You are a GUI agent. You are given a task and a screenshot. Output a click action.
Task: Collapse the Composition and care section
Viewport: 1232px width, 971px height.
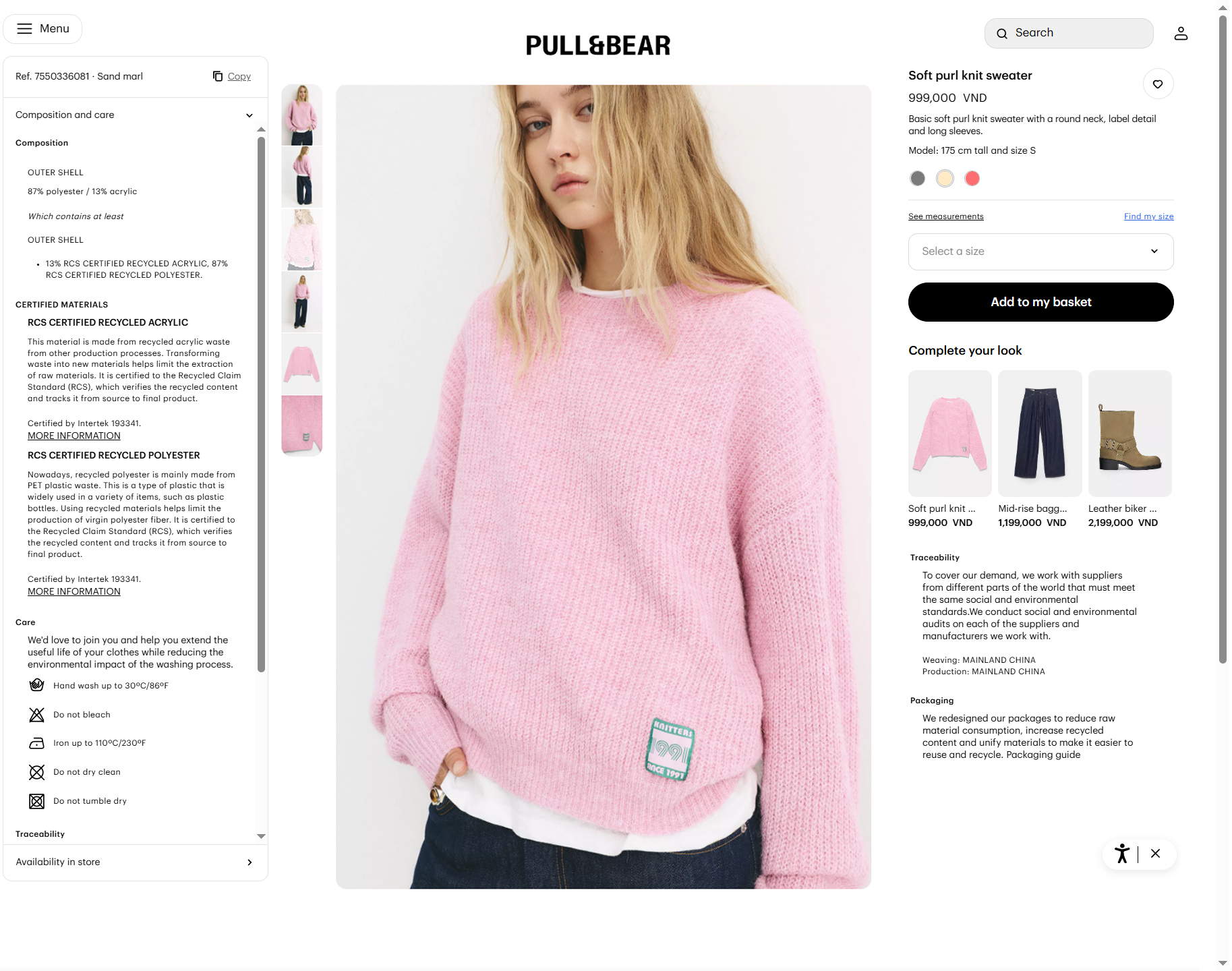click(135, 115)
